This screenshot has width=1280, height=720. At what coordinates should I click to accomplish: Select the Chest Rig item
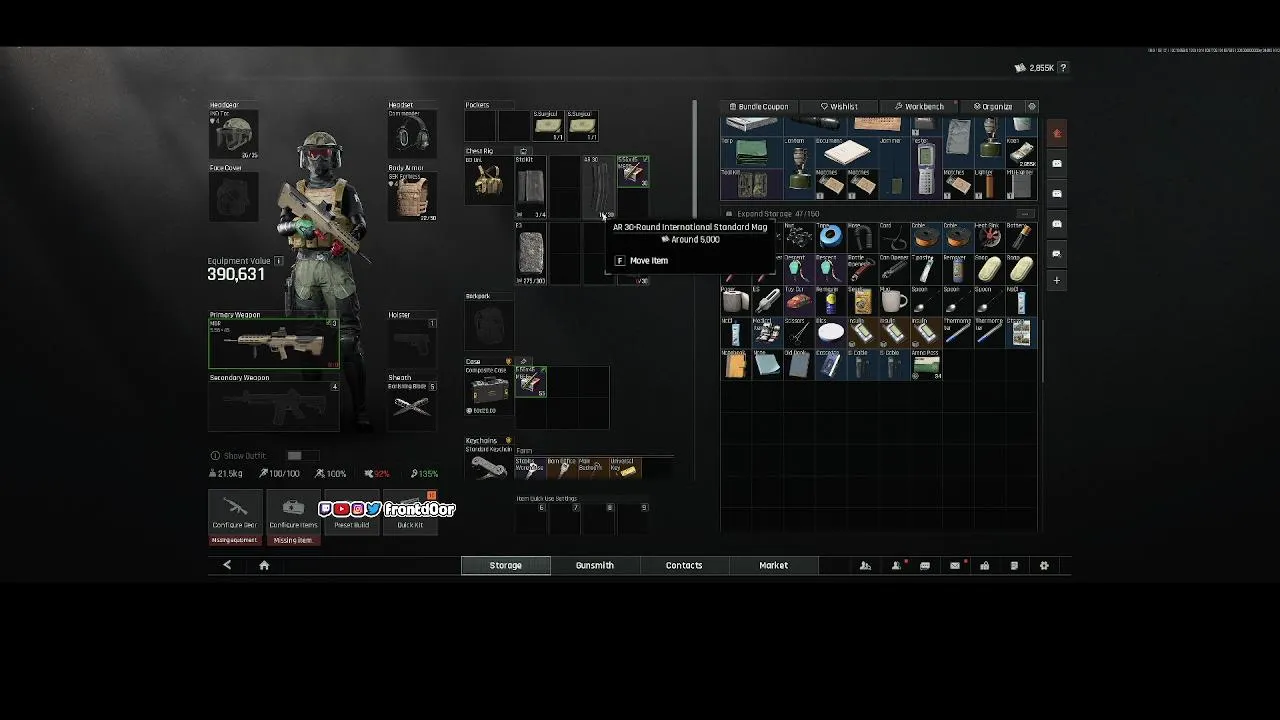[489, 181]
